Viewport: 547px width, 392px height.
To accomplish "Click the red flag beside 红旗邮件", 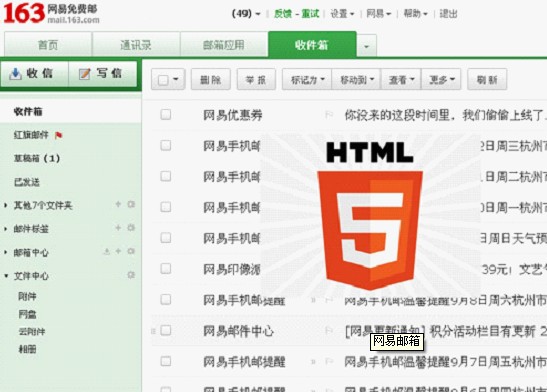I will [58, 135].
